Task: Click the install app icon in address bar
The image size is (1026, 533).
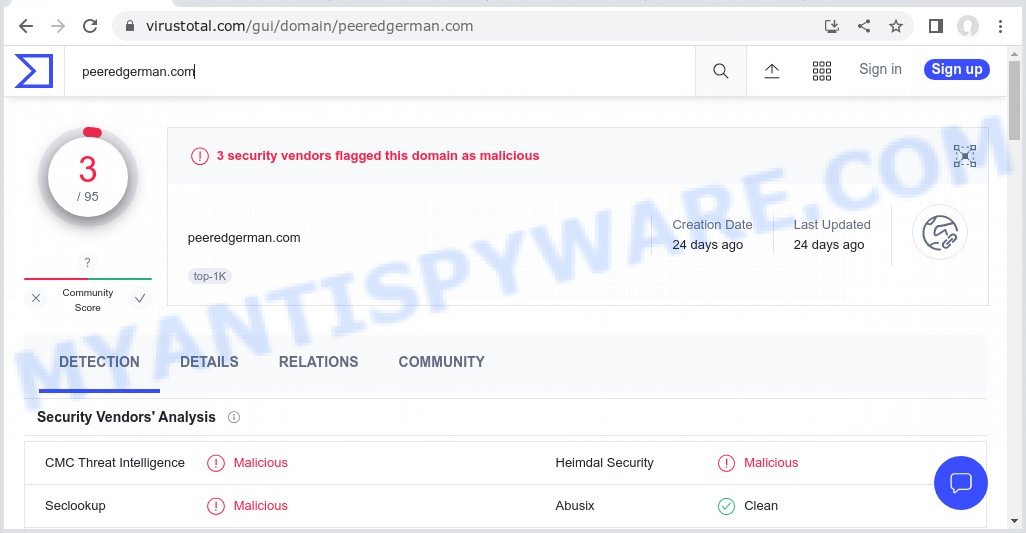Action: coord(832,26)
